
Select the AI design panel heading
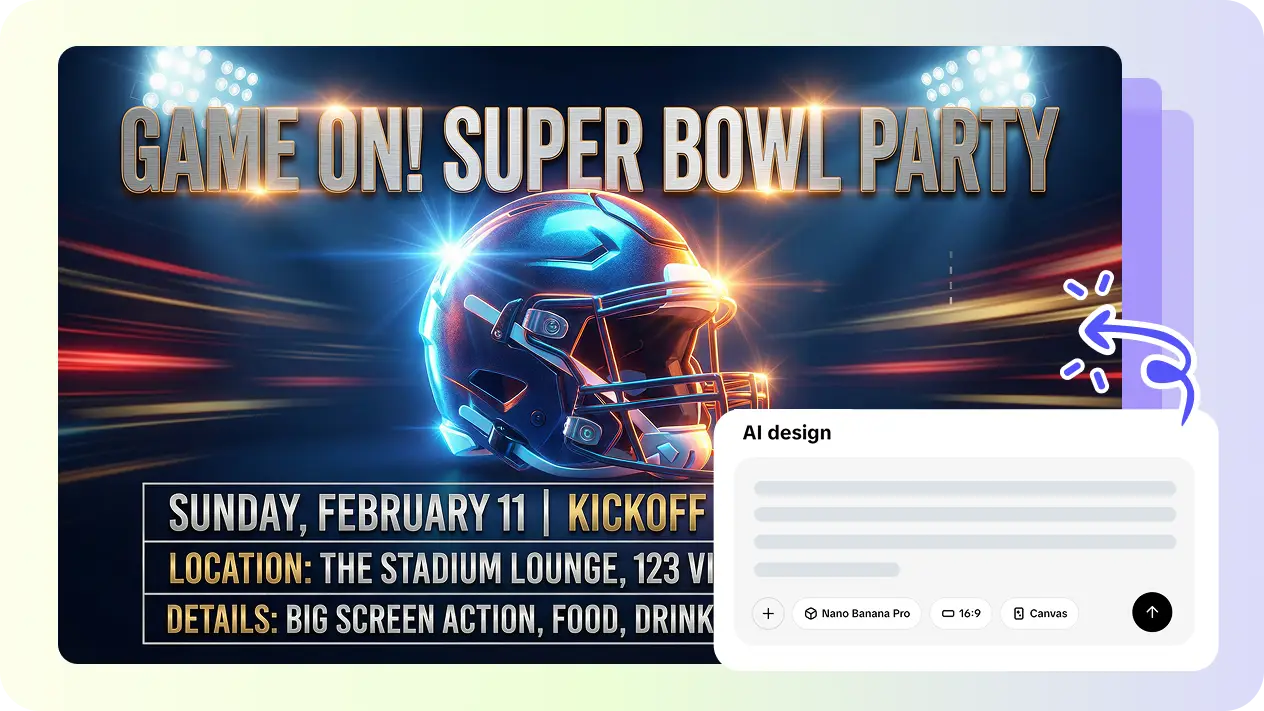[787, 432]
